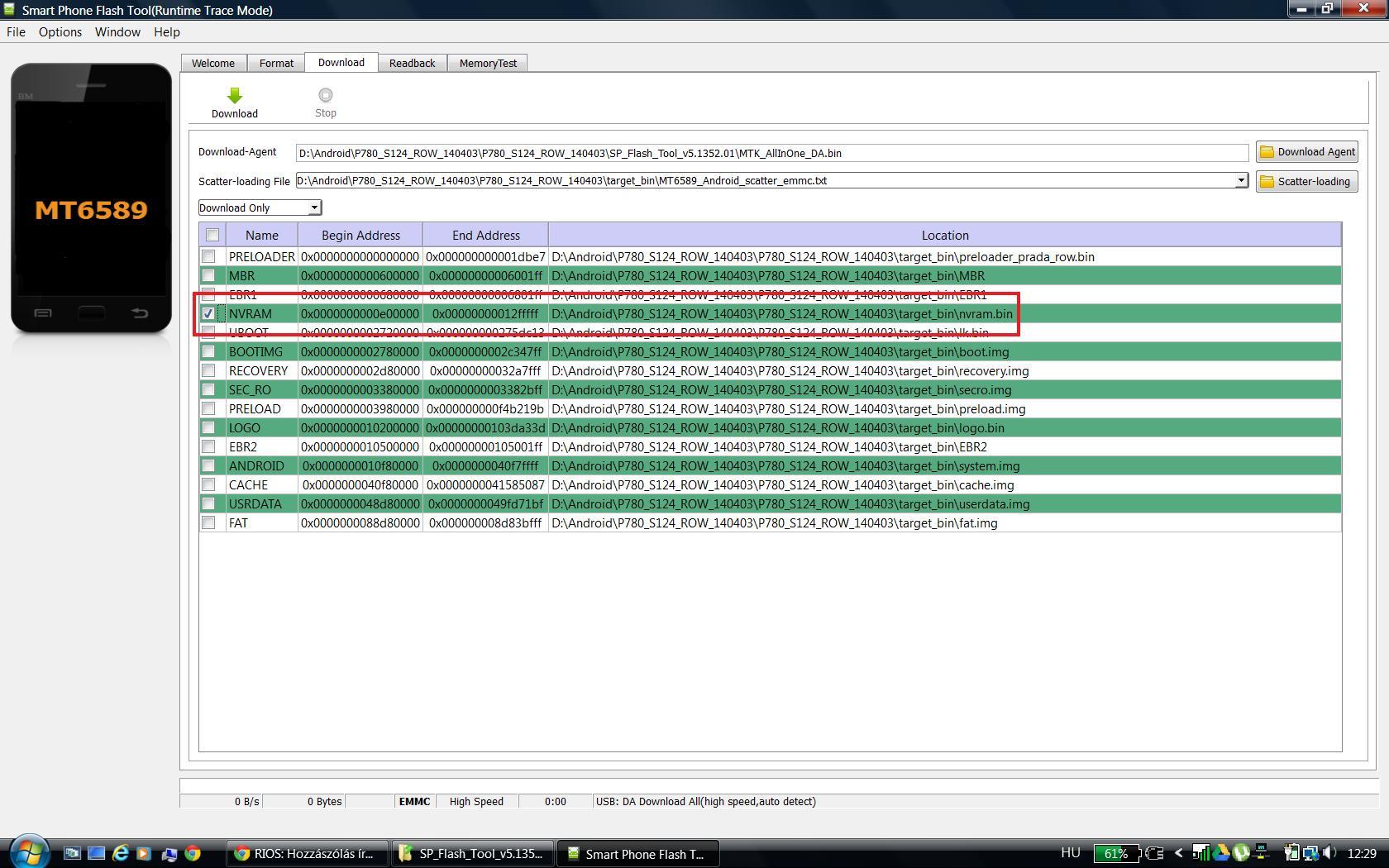Open the Window menu
Image resolution: width=1389 pixels, height=868 pixels.
(117, 32)
